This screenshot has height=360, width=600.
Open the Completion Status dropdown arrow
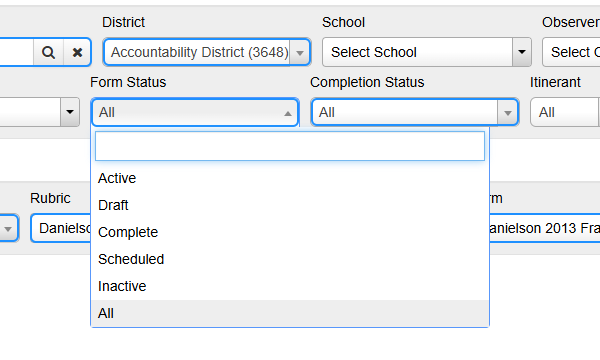[x=507, y=113]
